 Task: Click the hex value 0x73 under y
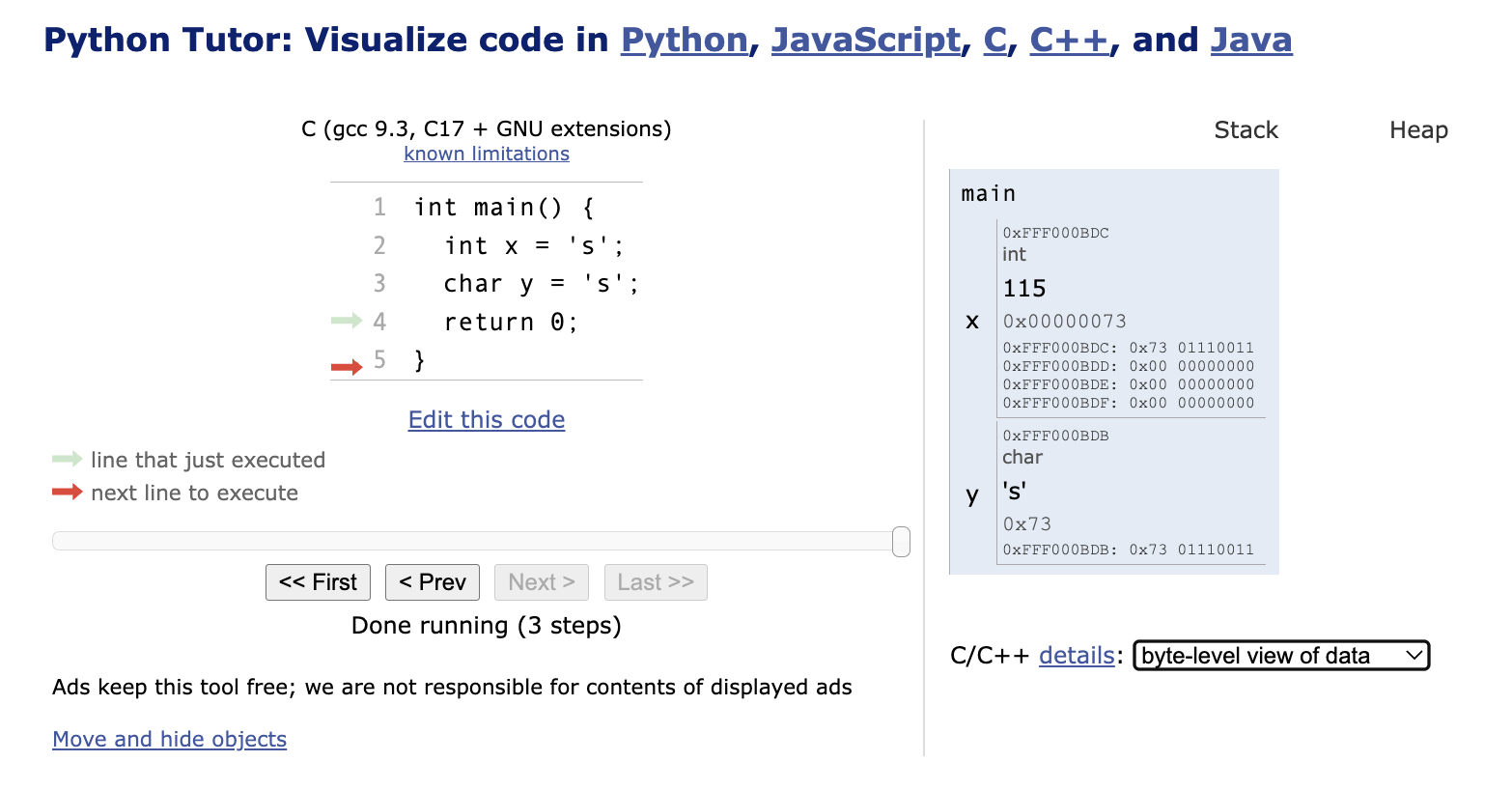(x=1027, y=524)
